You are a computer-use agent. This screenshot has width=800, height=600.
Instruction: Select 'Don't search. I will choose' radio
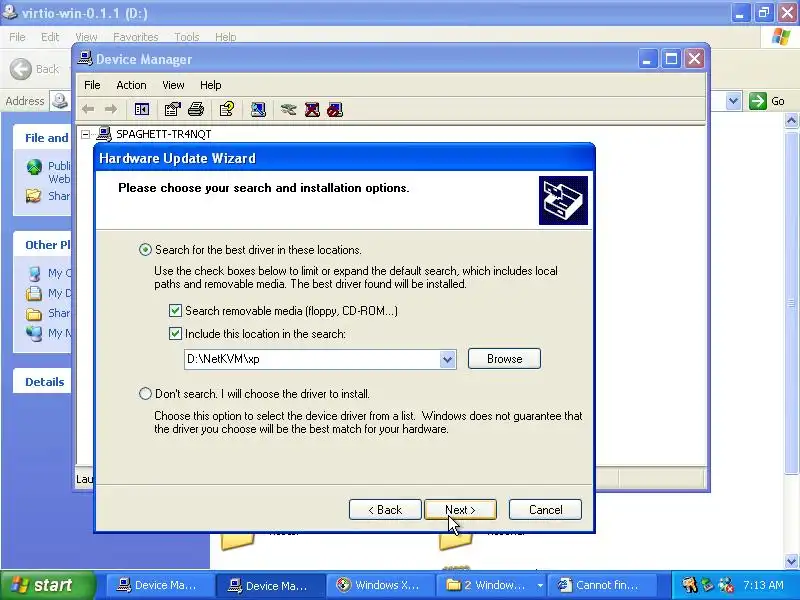pyautogui.click(x=145, y=393)
